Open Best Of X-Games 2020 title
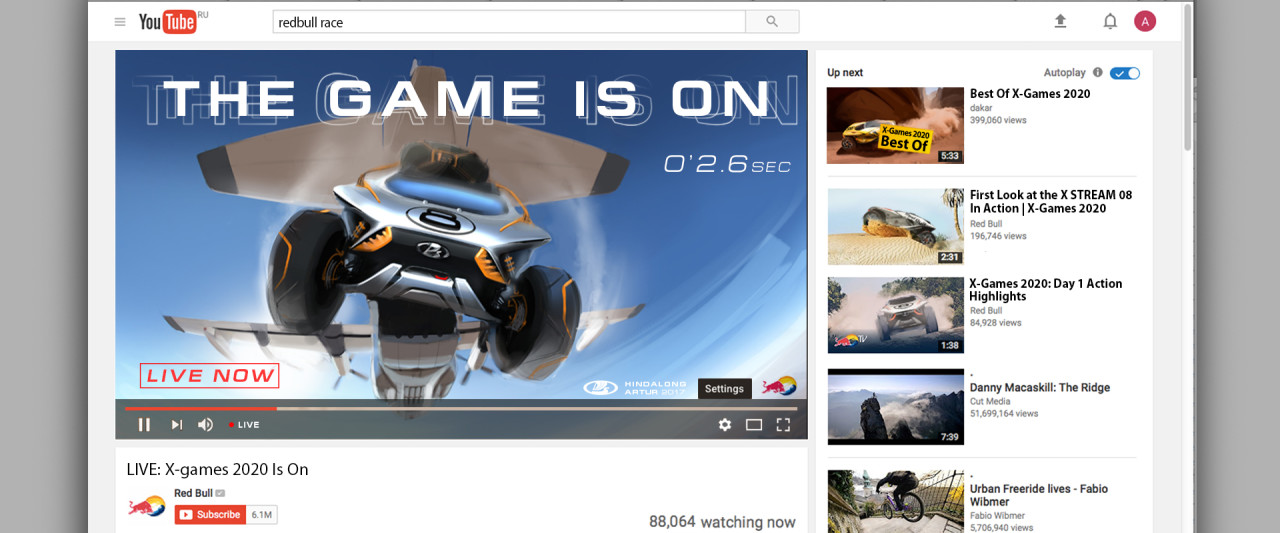 (x=1030, y=94)
